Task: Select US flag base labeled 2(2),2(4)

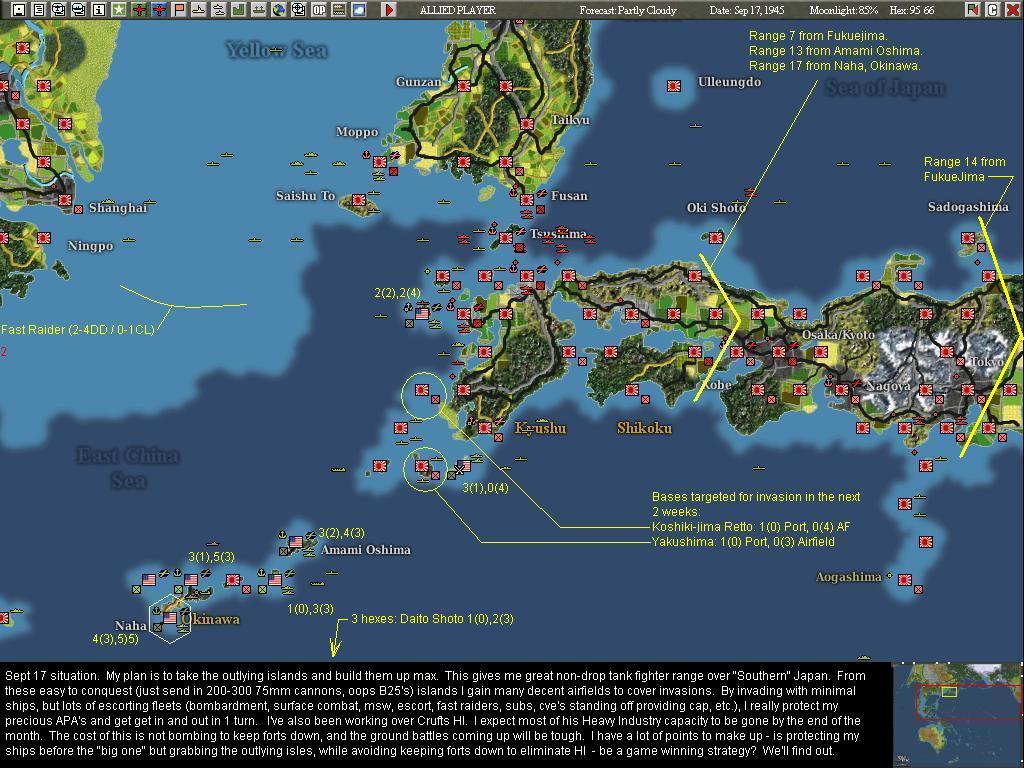Action: [x=422, y=313]
